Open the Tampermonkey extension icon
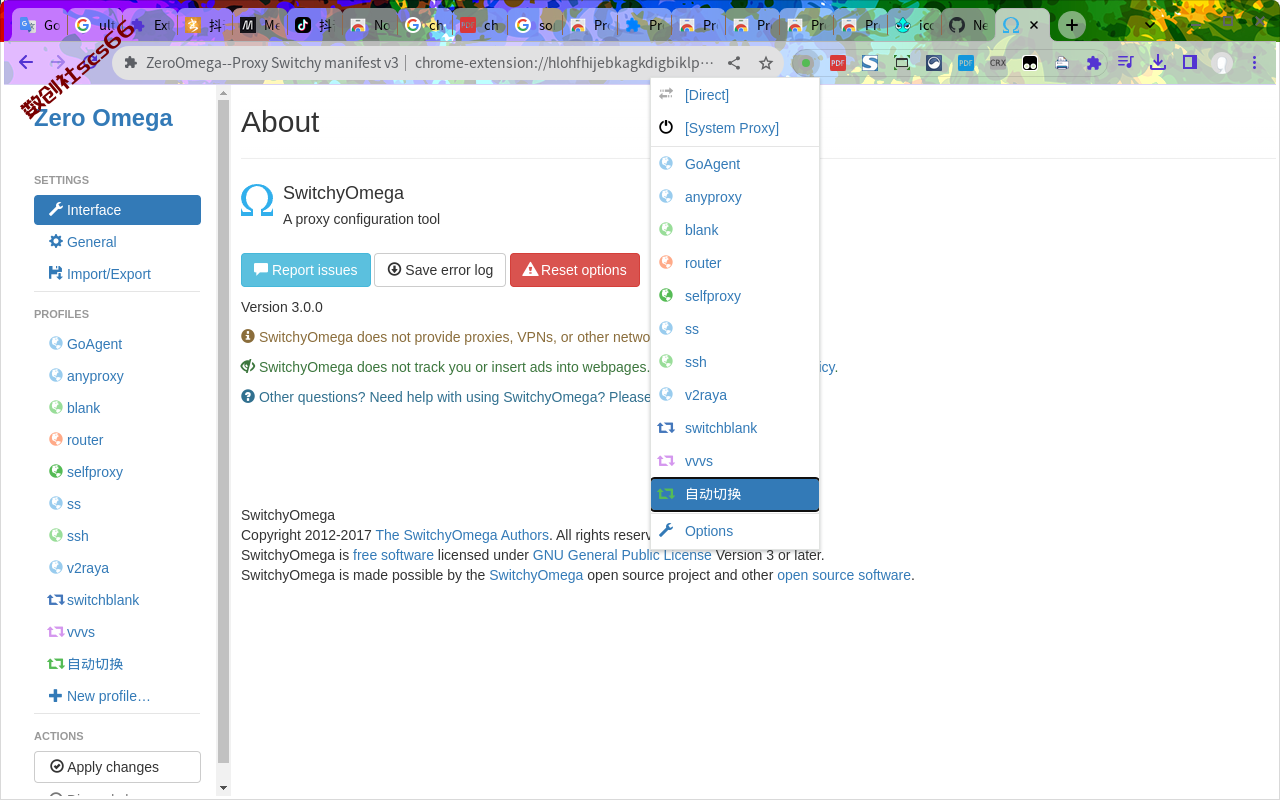Image resolution: width=1280 pixels, height=800 pixels. pyautogui.click(x=1030, y=63)
